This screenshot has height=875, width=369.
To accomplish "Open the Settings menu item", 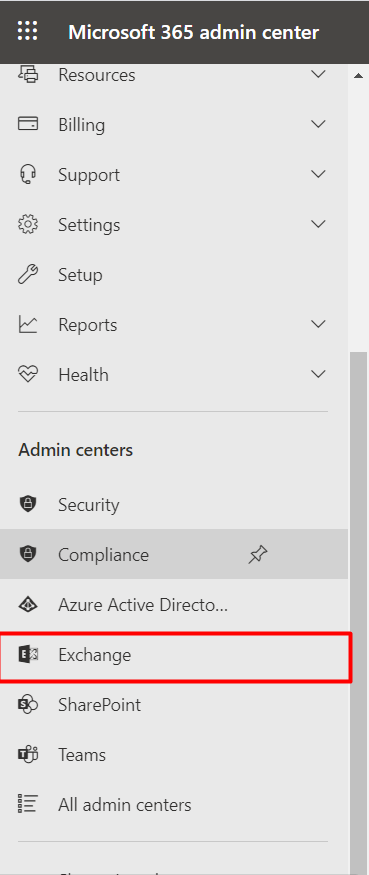I will coord(174,224).
